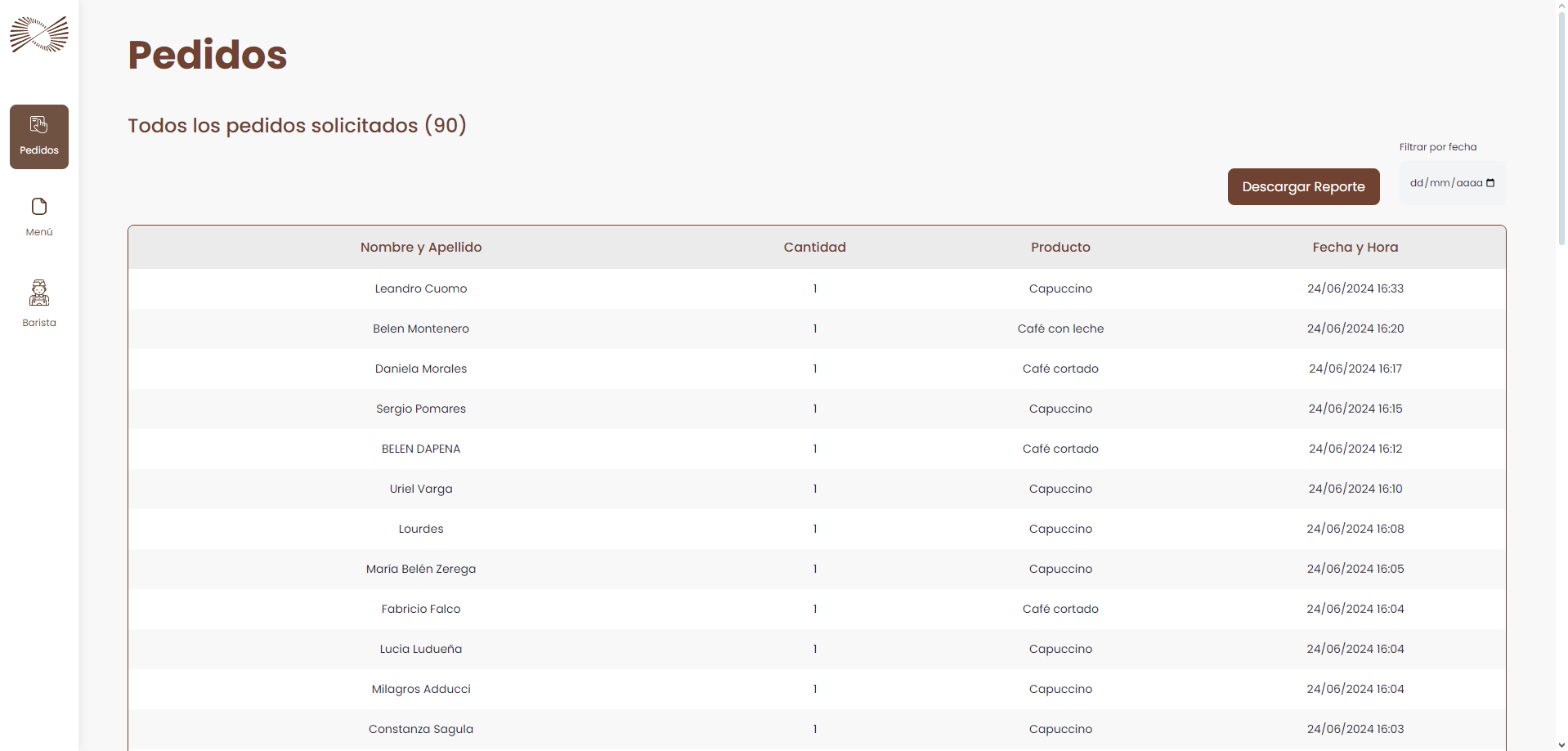This screenshot has width=1568, height=751.
Task: Click the Fecha y Hora column header
Action: click(1355, 248)
